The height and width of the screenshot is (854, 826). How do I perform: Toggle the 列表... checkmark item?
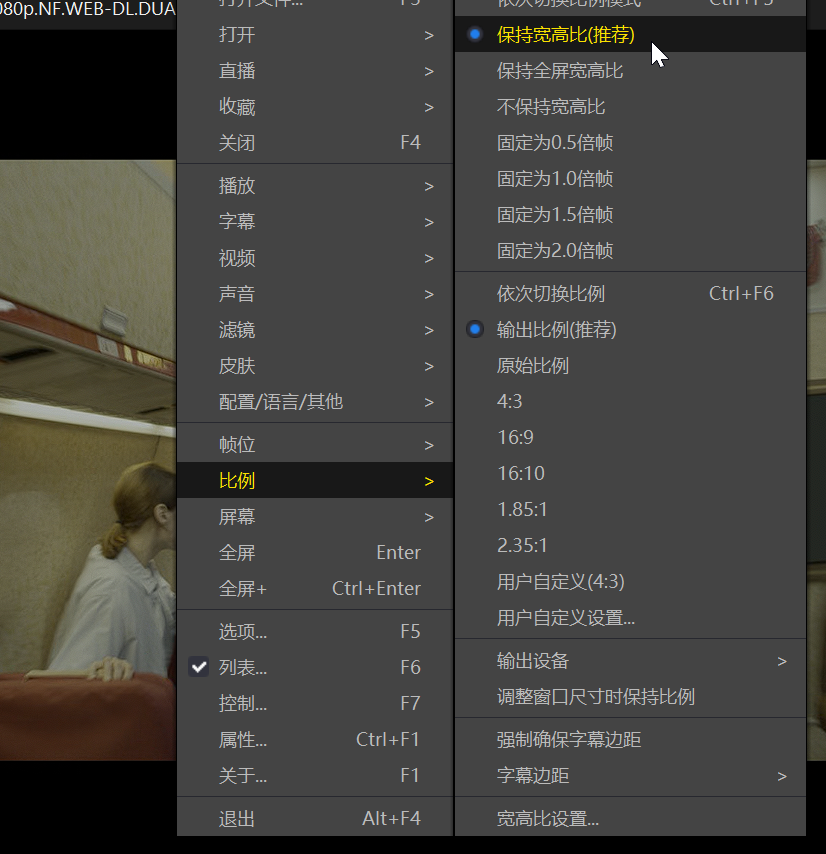[315, 667]
